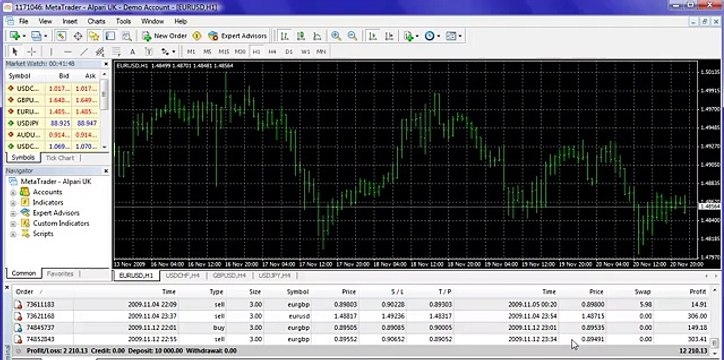
Task: Set timeframe to MN
Action: [321, 52]
